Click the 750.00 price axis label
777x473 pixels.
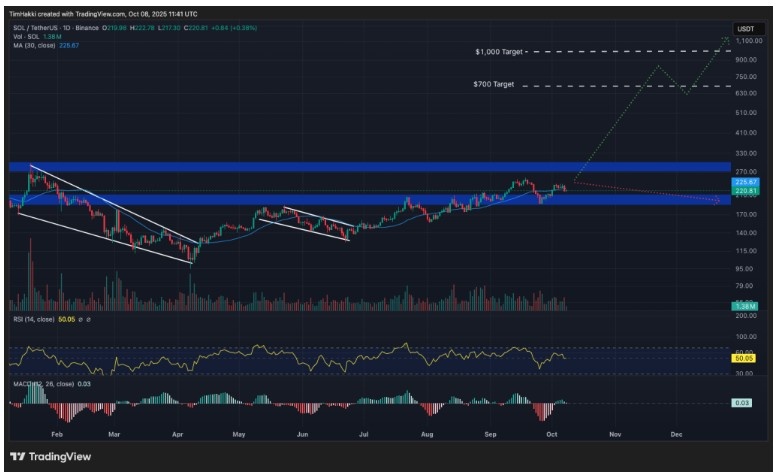click(746, 77)
